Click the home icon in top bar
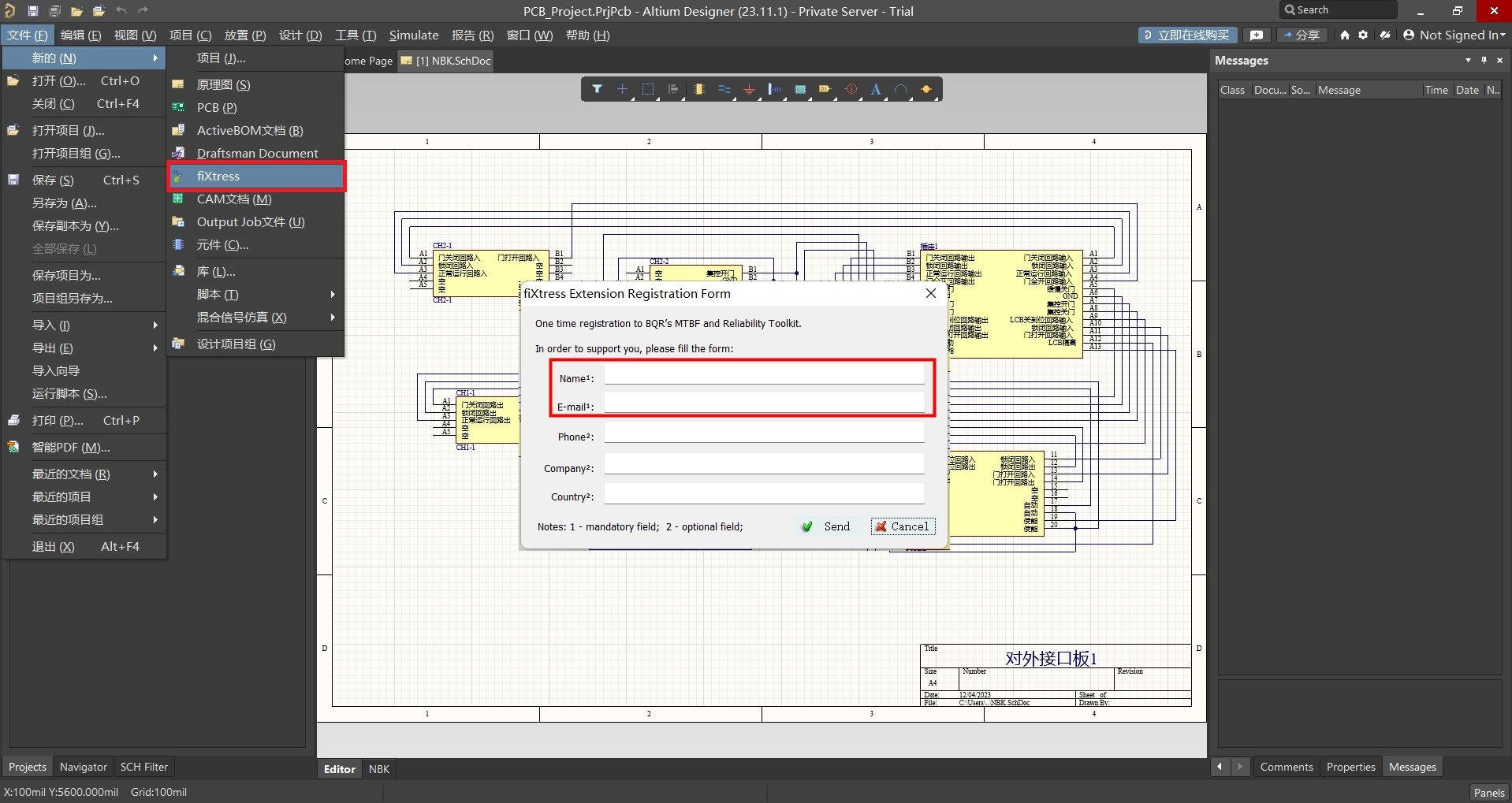The width and height of the screenshot is (1512, 803). click(1345, 35)
